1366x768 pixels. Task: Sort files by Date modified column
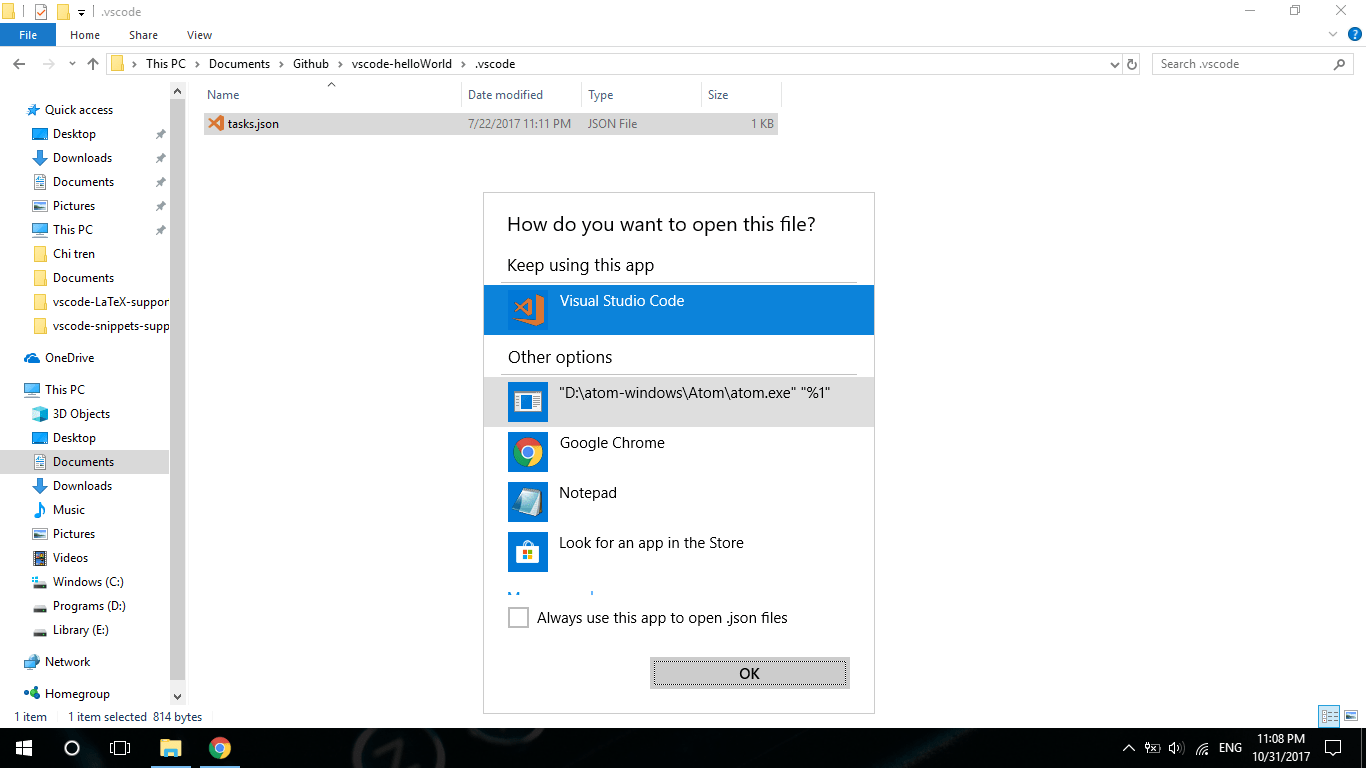coord(522,95)
